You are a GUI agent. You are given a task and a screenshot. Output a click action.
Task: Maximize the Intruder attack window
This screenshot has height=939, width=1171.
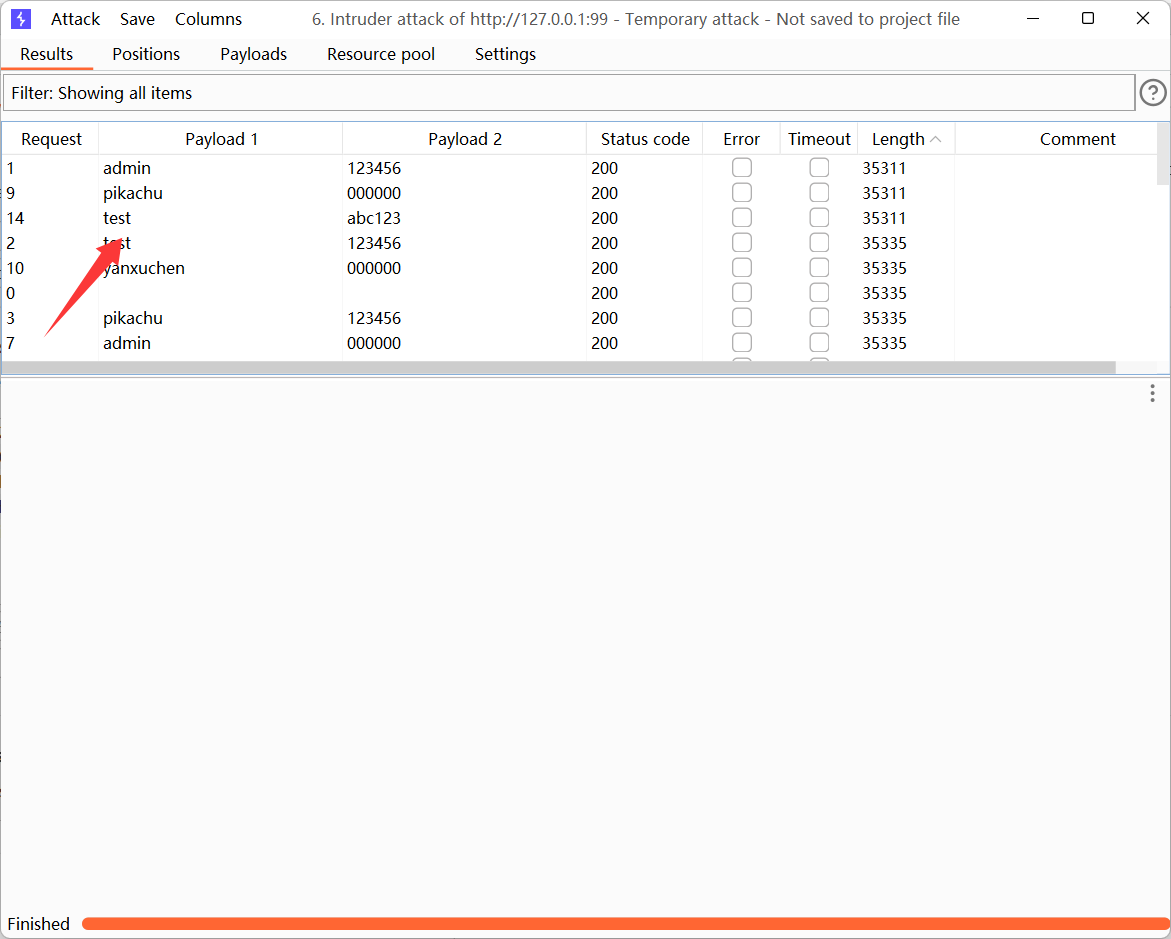click(1088, 19)
